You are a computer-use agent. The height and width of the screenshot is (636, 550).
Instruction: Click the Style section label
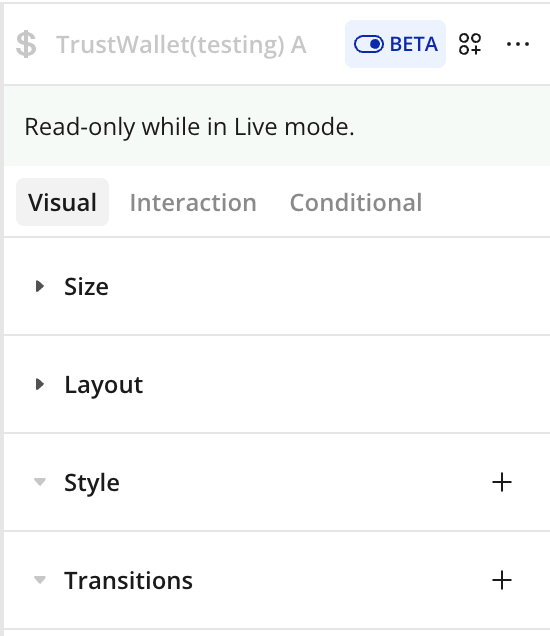pyautogui.click(x=92, y=483)
